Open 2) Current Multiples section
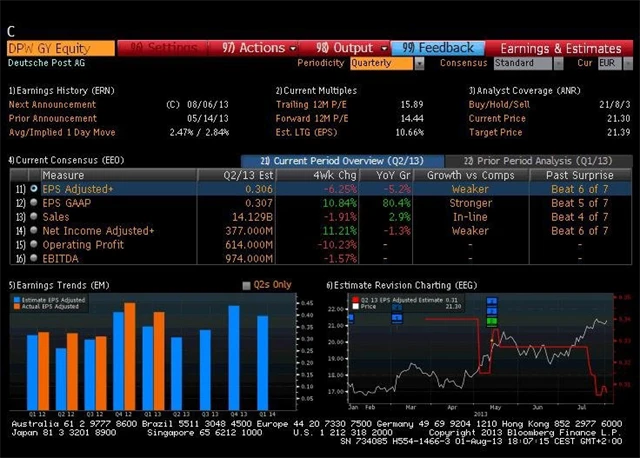The height and width of the screenshot is (458, 640). [x=316, y=91]
